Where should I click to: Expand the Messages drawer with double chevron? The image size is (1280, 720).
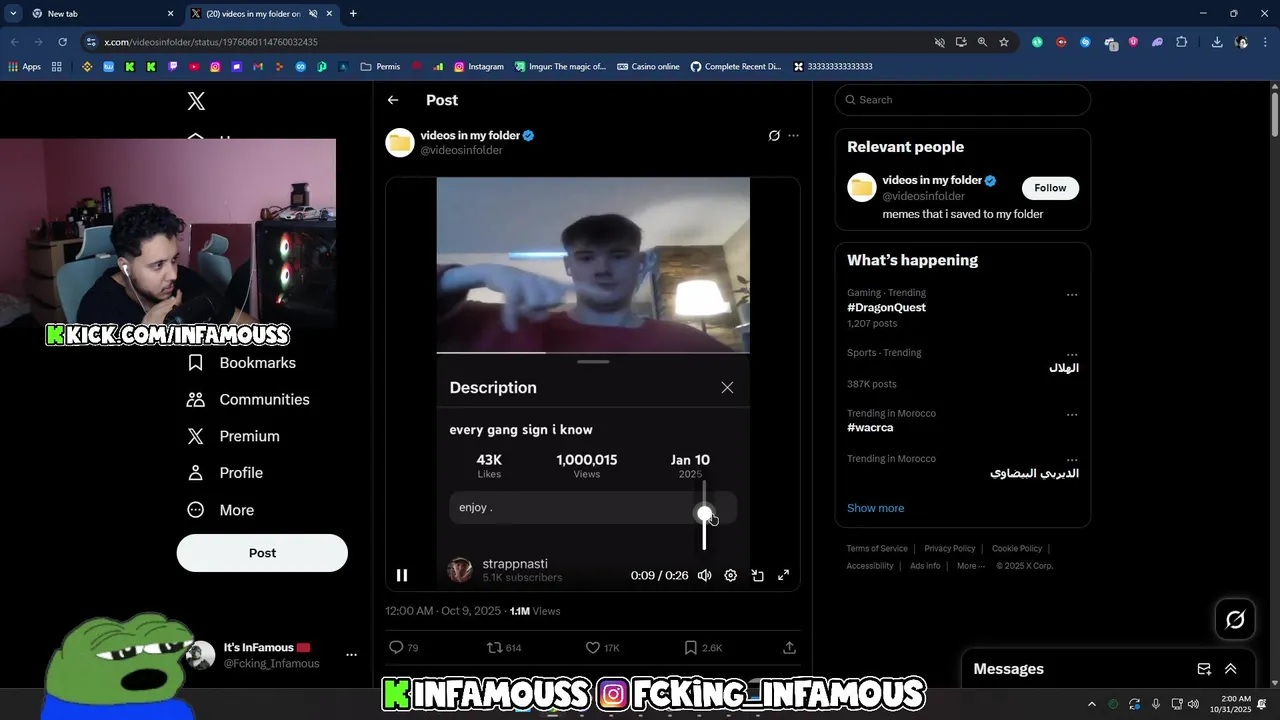coord(1231,669)
